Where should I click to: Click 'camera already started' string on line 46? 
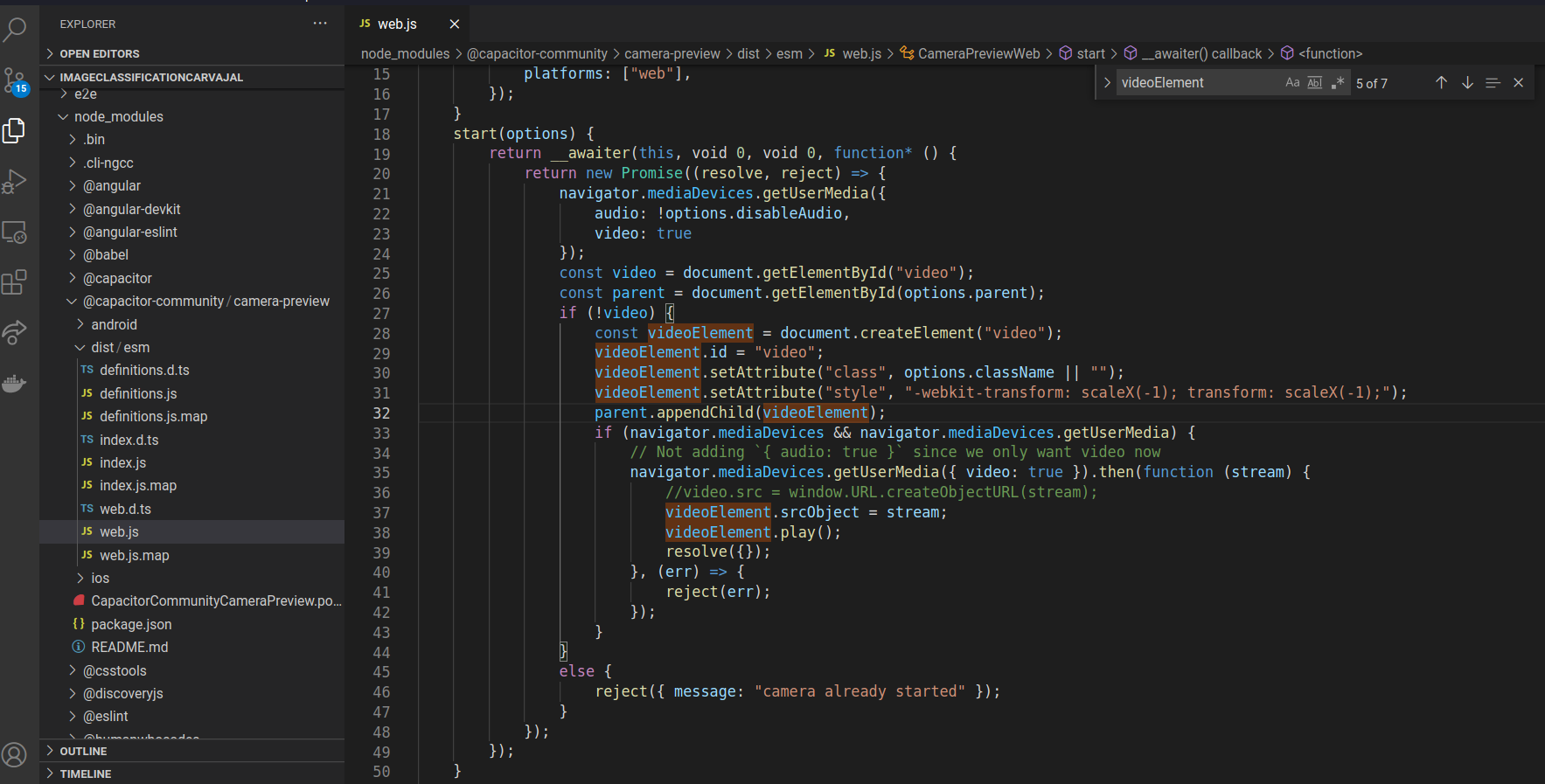859,691
